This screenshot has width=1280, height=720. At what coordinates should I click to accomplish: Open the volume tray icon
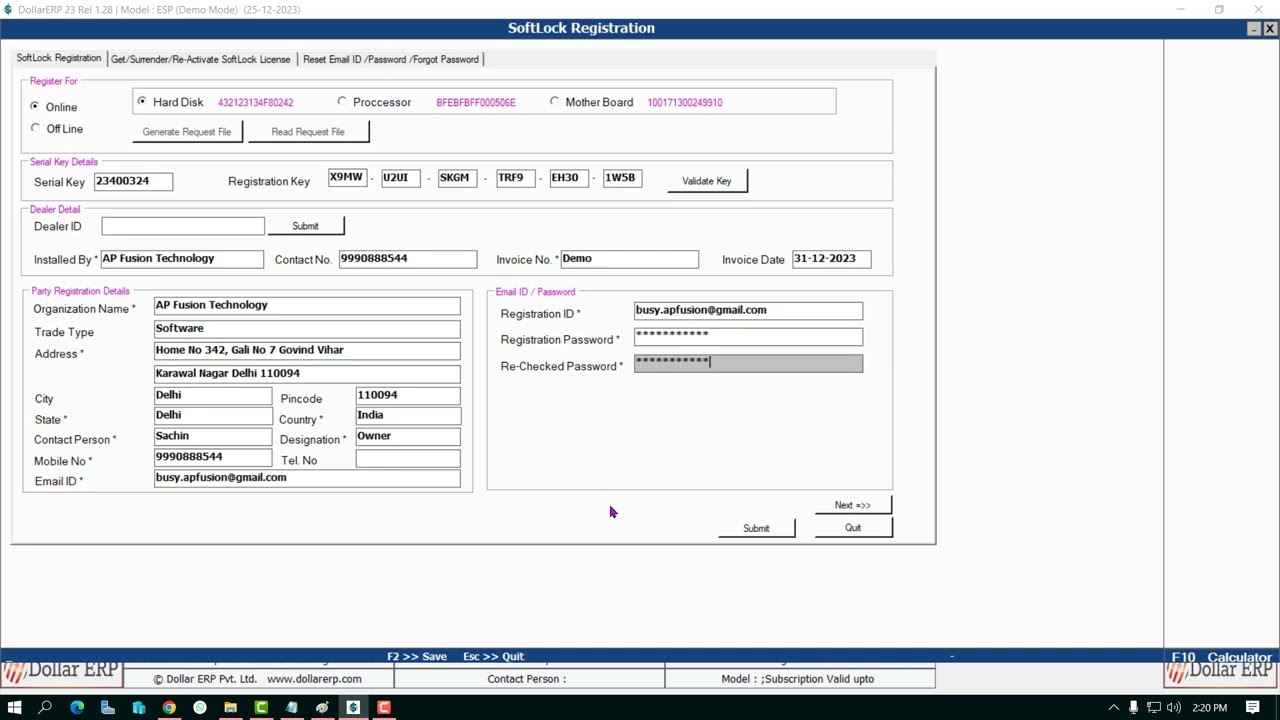pos(1173,707)
